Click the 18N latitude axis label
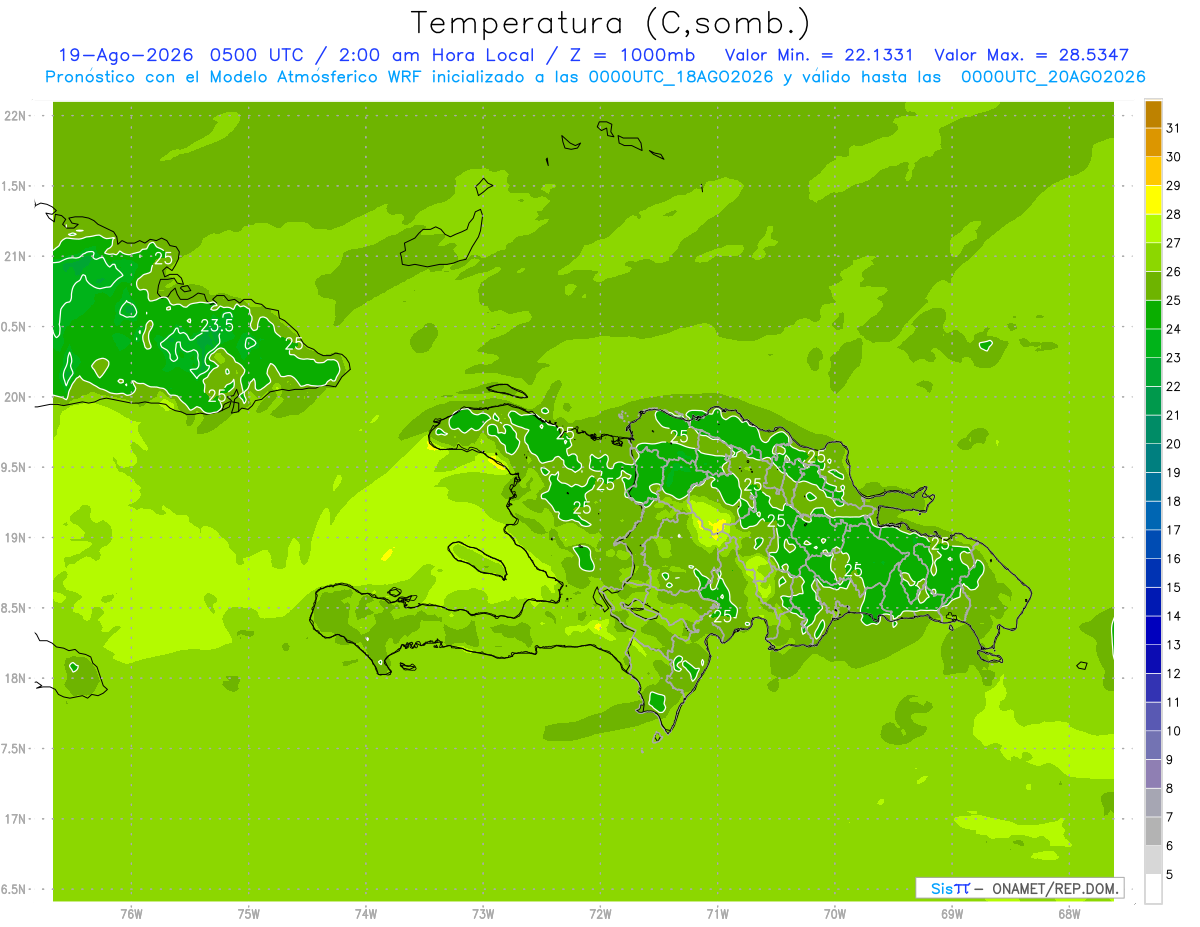Image resolution: width=1200 pixels, height=927 pixels. [16, 678]
